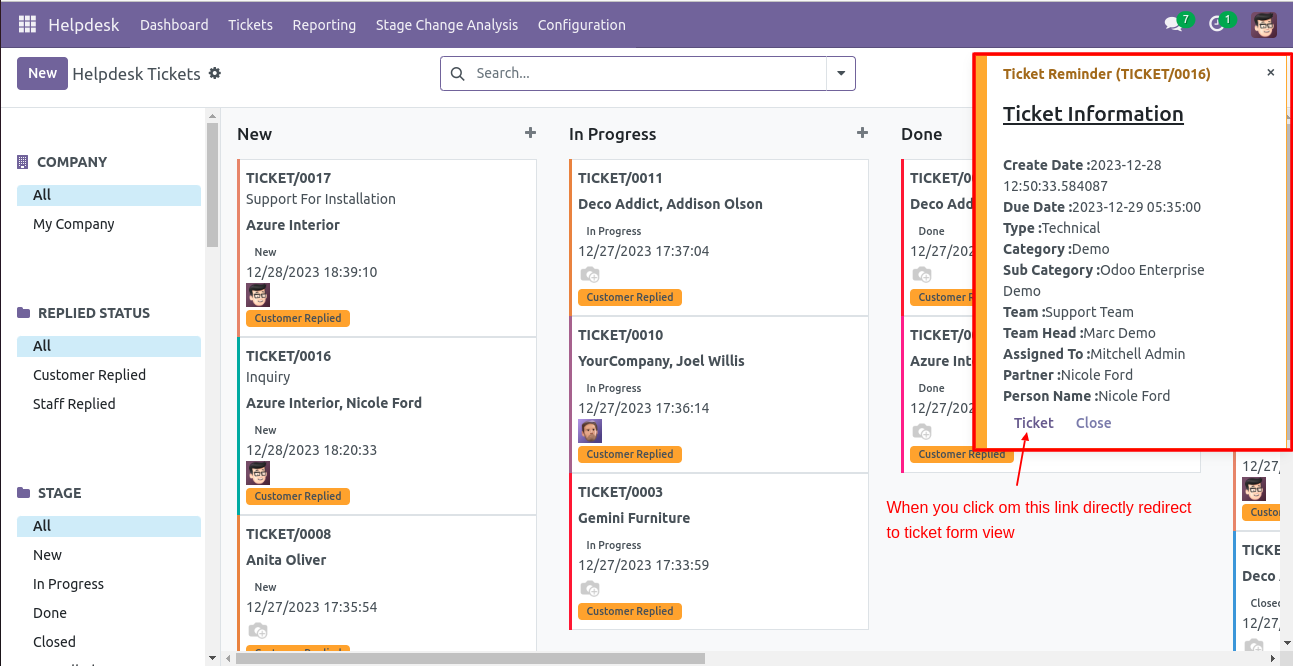This screenshot has height=666, width=1293.
Task: Click the empty assignee icon on TICKET/0011
Action: 590,275
